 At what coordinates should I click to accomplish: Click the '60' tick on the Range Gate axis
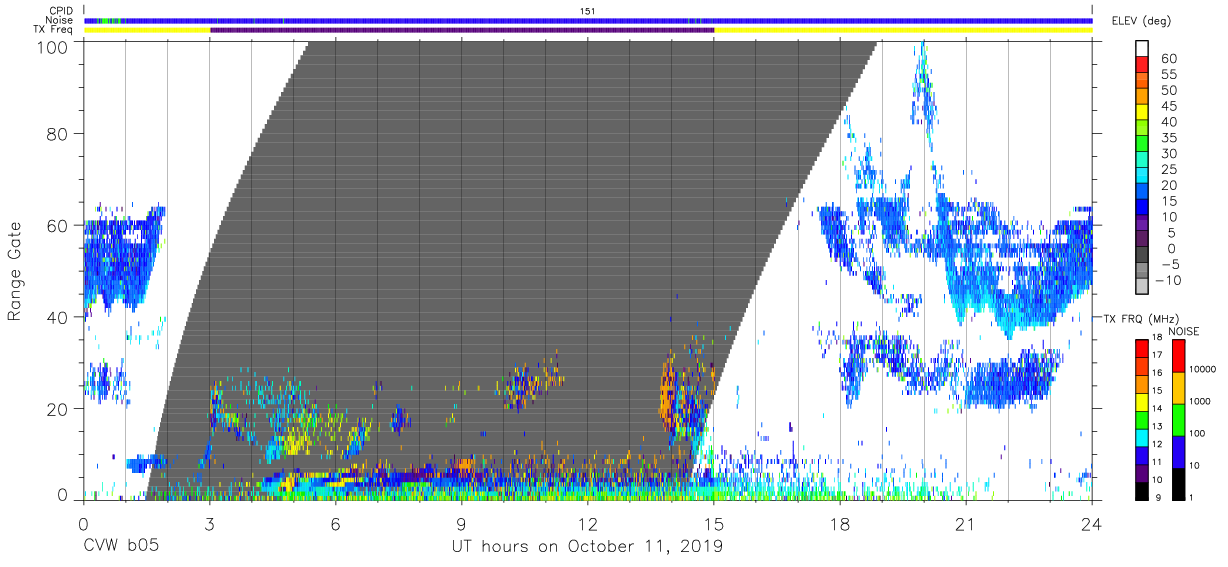click(x=59, y=225)
